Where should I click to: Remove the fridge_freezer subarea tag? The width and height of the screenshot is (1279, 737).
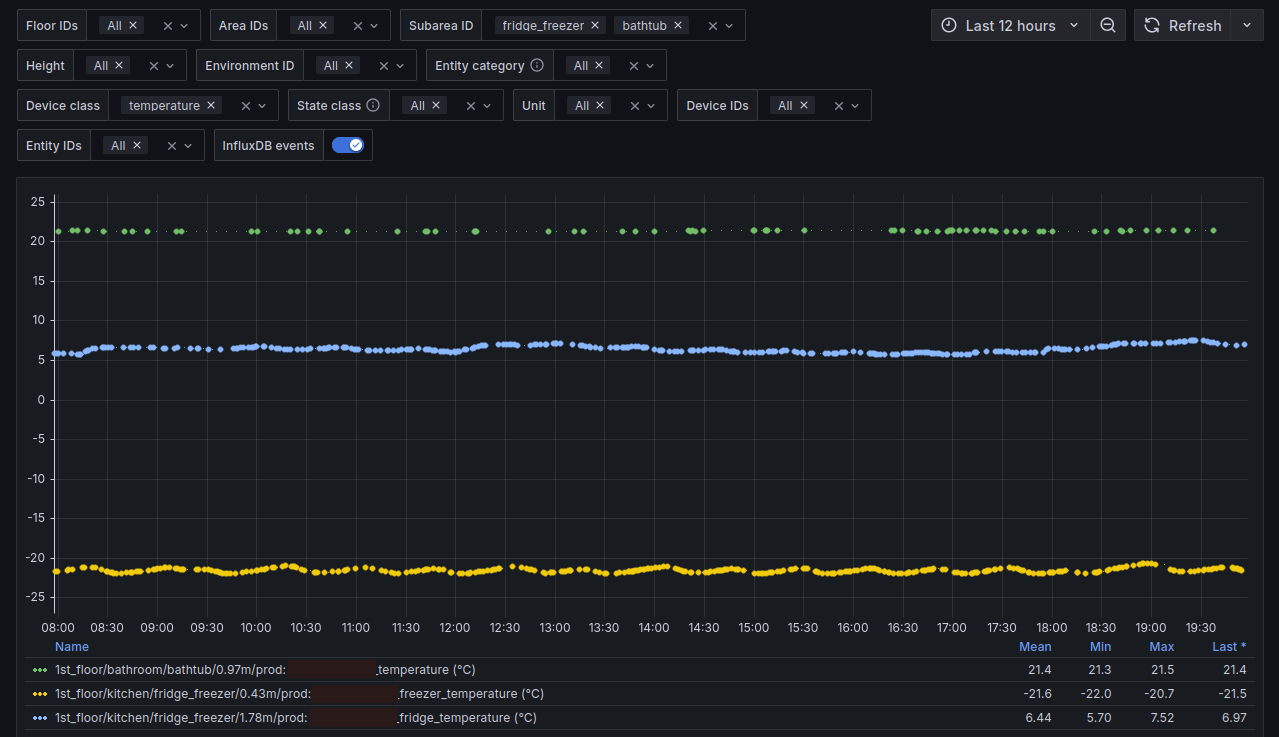pyautogui.click(x=595, y=26)
